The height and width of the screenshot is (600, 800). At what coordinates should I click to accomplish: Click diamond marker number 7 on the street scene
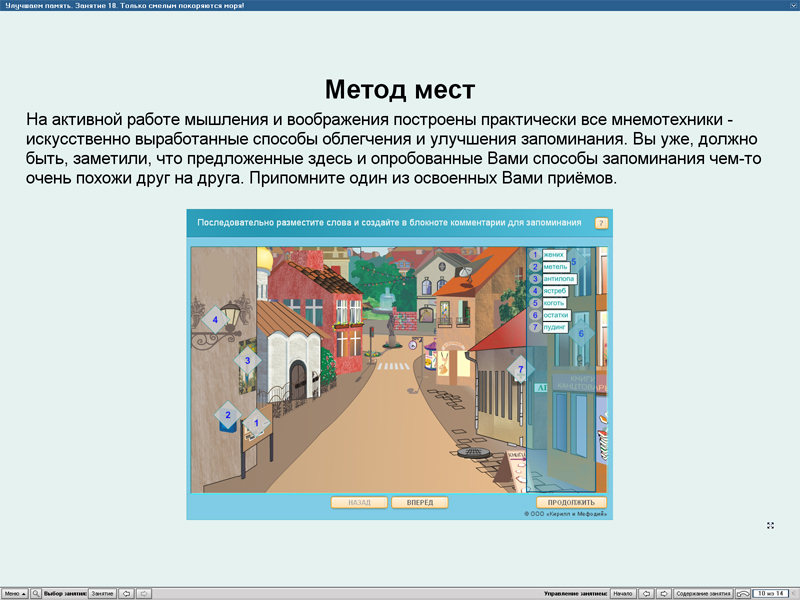point(520,370)
